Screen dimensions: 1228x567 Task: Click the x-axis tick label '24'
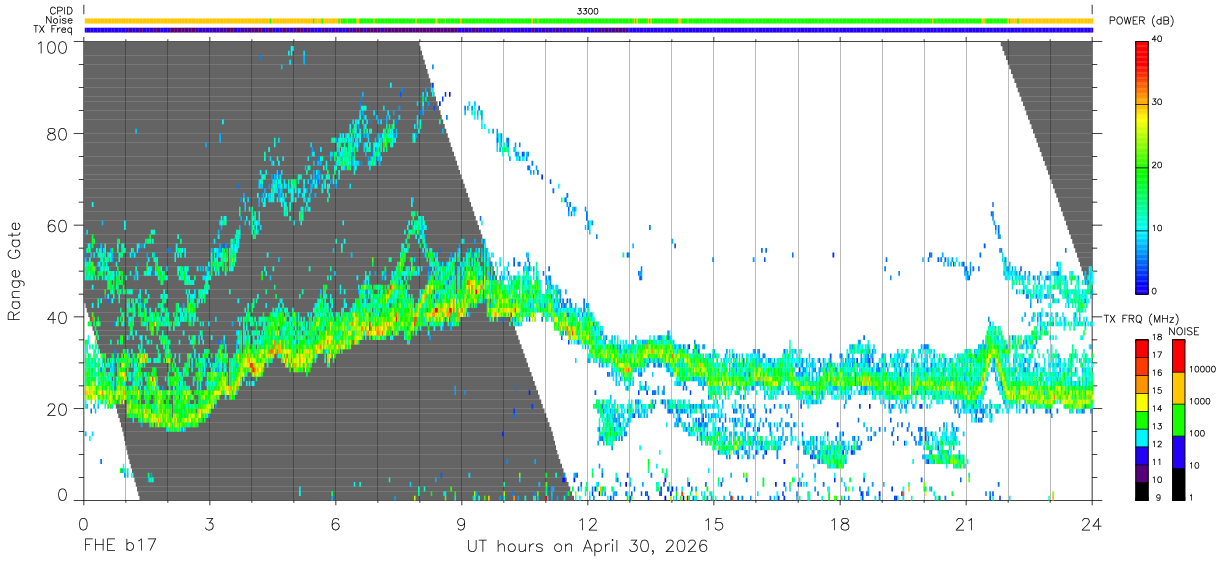(x=1092, y=524)
